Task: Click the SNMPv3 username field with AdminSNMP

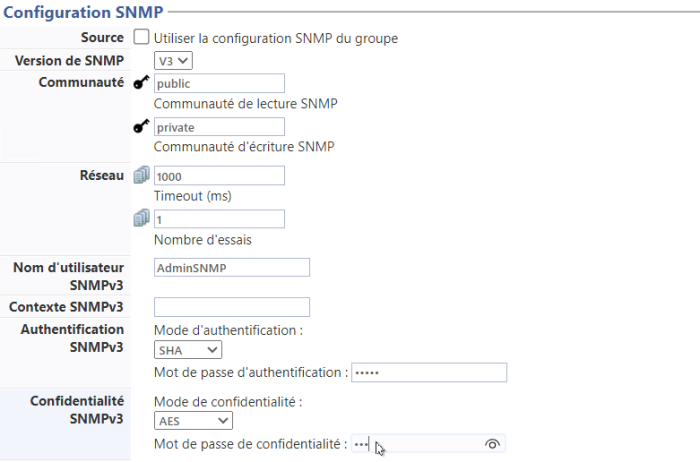Action: [232, 267]
